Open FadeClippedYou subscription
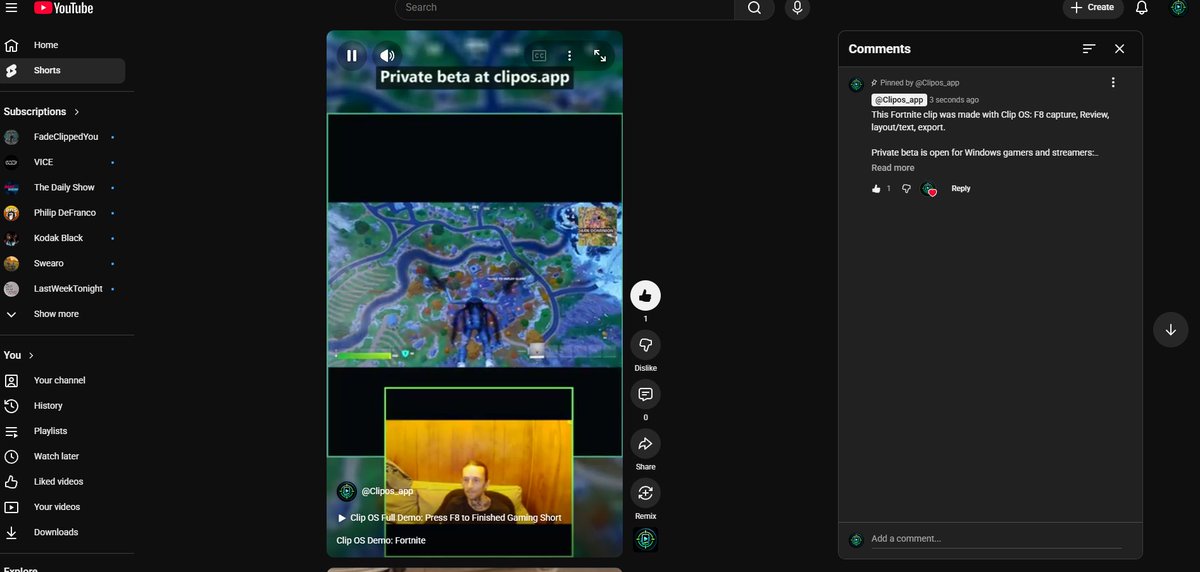The image size is (1200, 572). click(63, 137)
